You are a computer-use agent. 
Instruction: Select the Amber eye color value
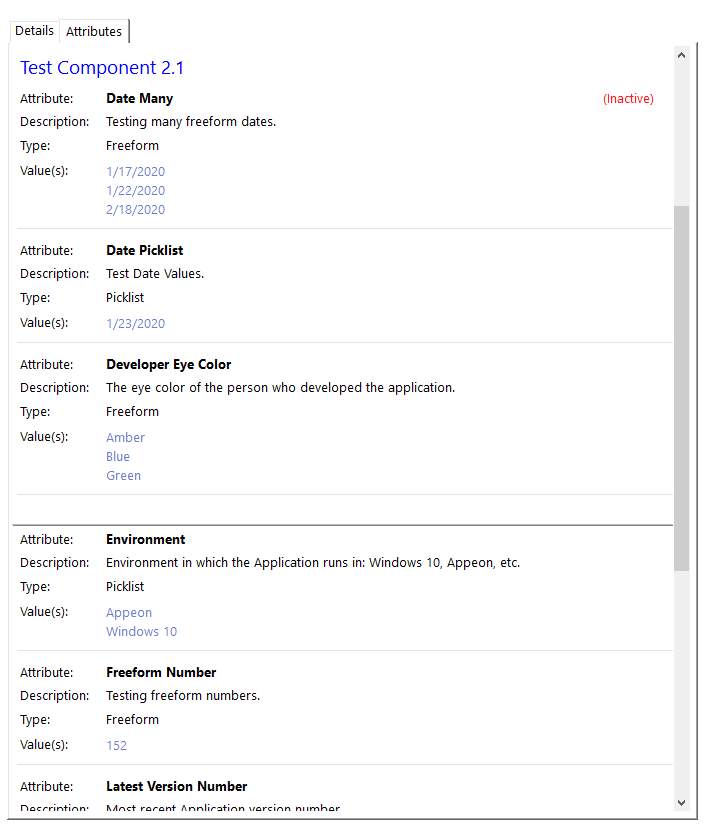click(125, 438)
